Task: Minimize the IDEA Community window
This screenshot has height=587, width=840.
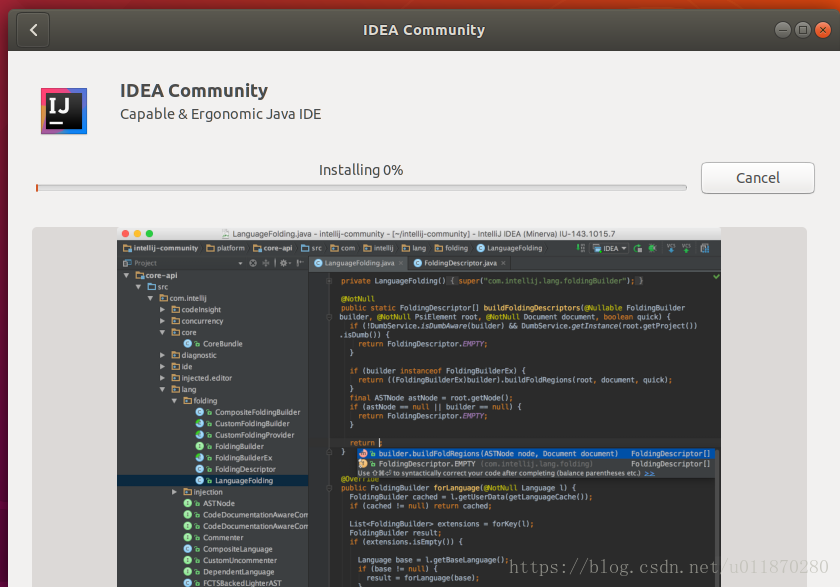Action: click(x=783, y=29)
